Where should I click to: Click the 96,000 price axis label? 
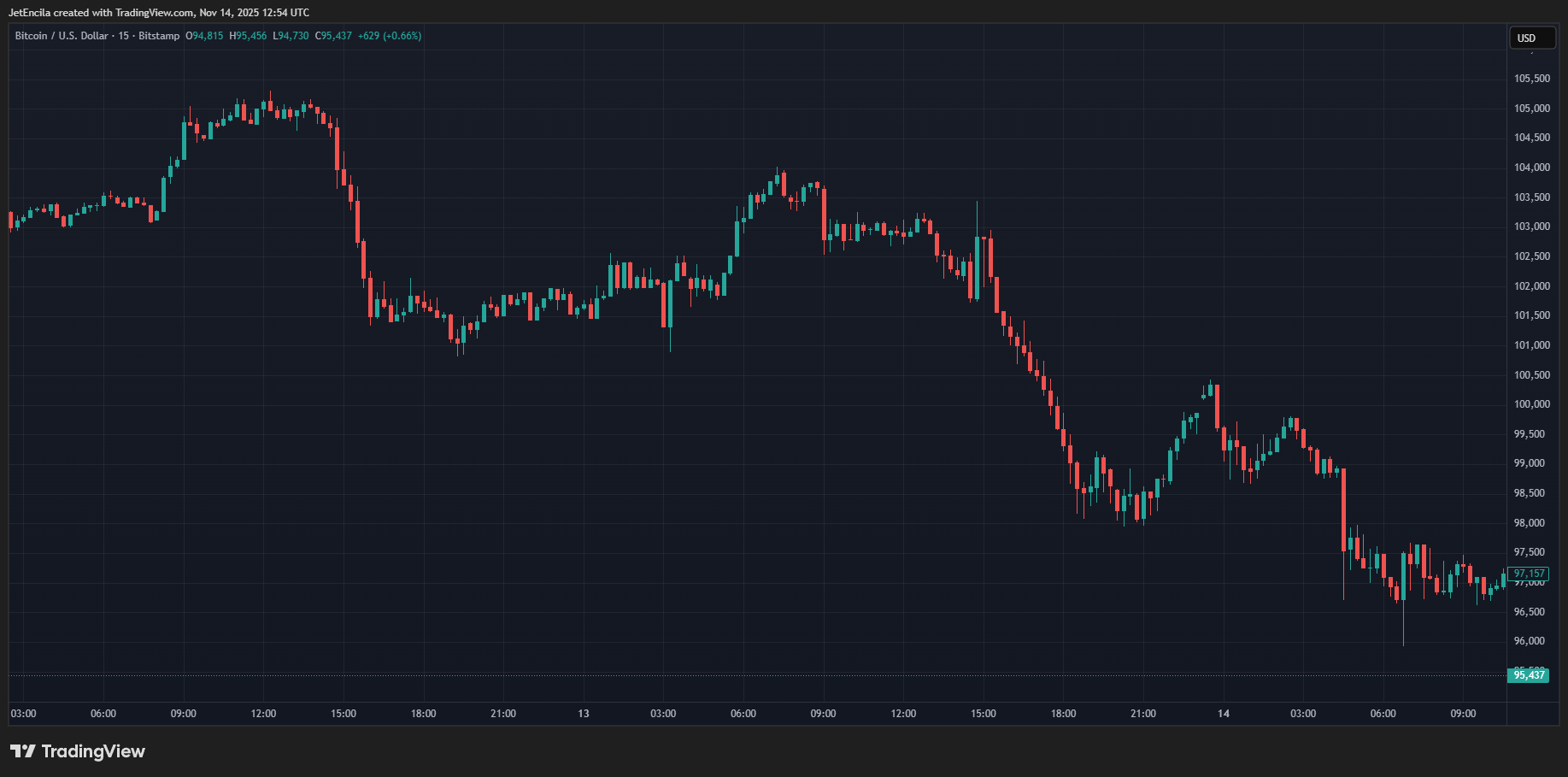tap(1531, 641)
